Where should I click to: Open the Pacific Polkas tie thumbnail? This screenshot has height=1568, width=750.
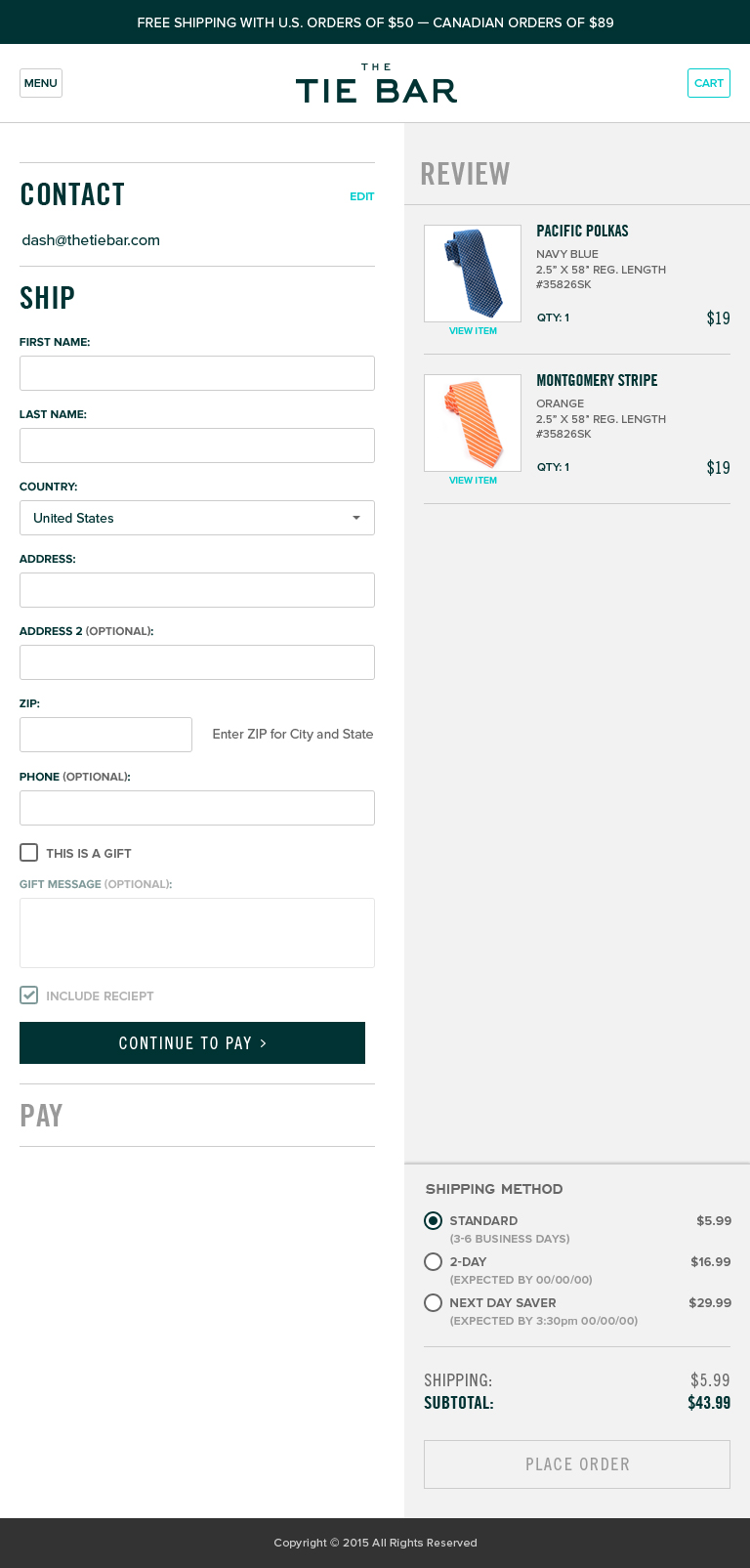pos(473,274)
